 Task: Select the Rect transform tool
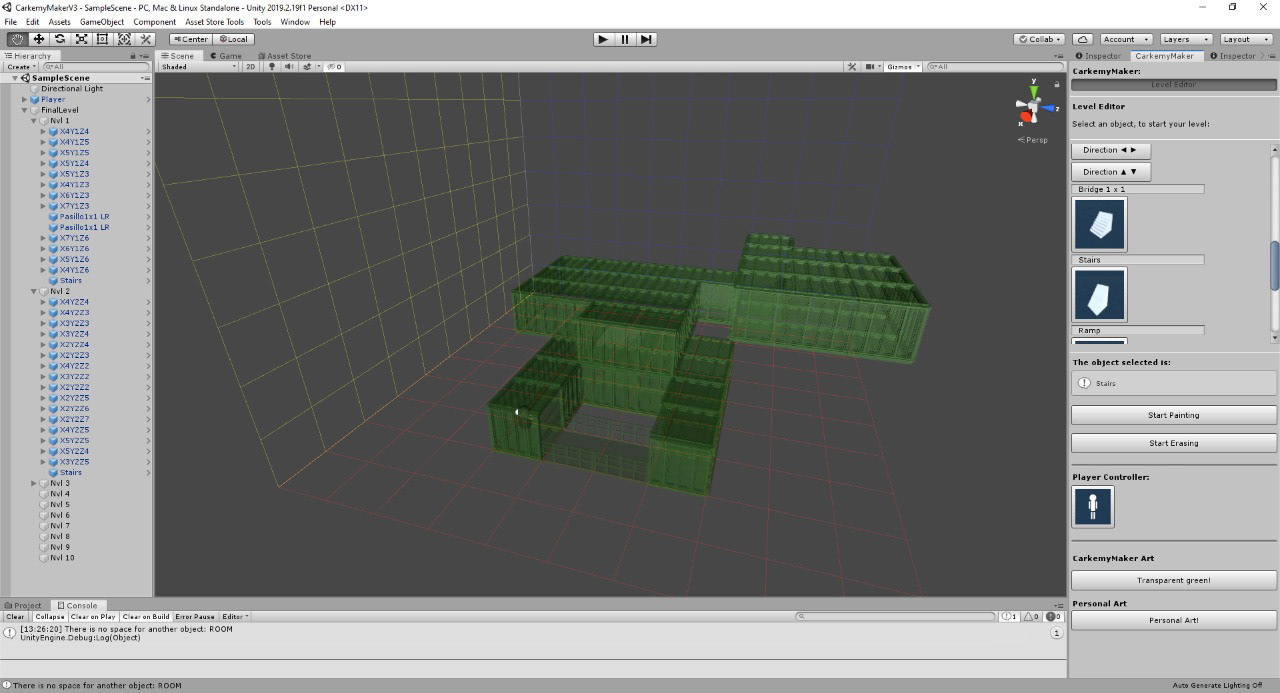(x=102, y=39)
